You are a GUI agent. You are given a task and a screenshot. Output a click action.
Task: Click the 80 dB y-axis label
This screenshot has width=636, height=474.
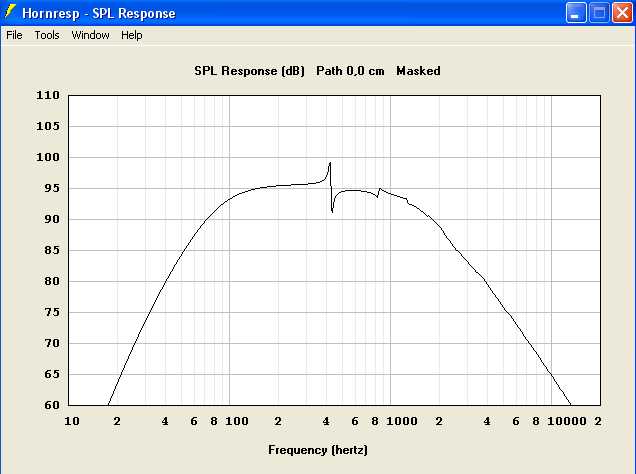coord(52,281)
